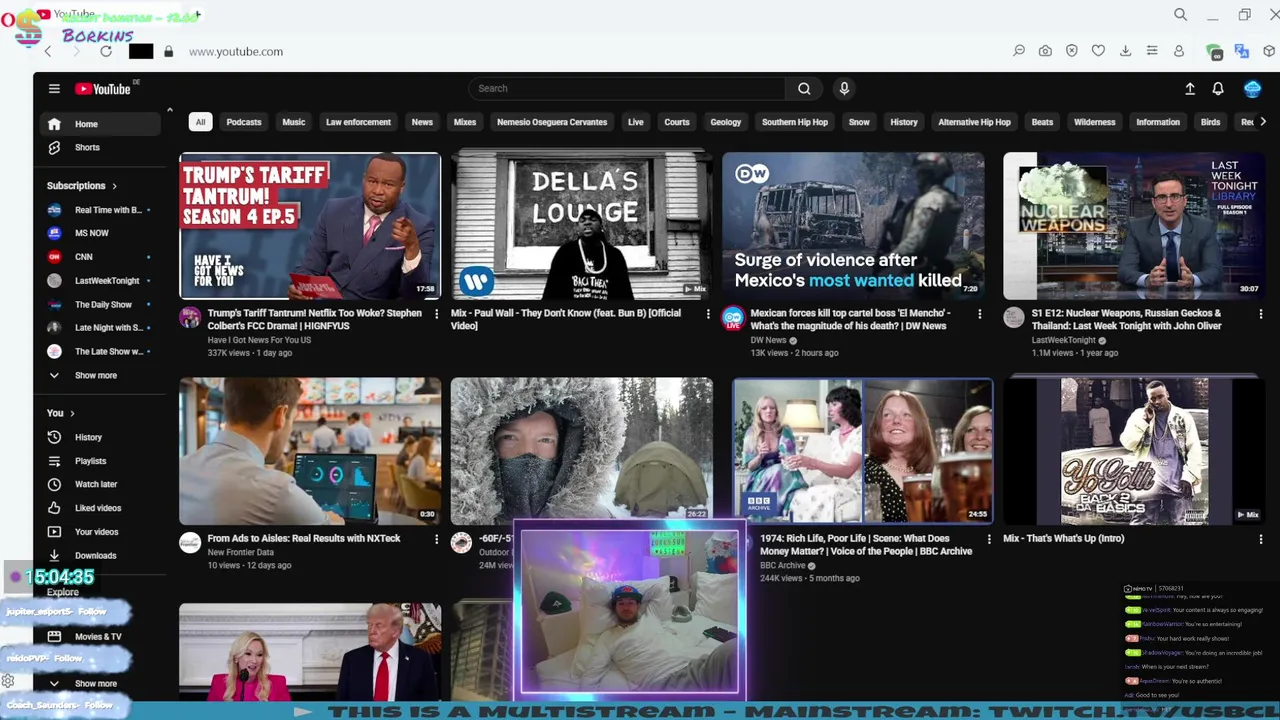Select the Nemesio Oseguera Cervantes chip
This screenshot has width=1280, height=720.
552,122
